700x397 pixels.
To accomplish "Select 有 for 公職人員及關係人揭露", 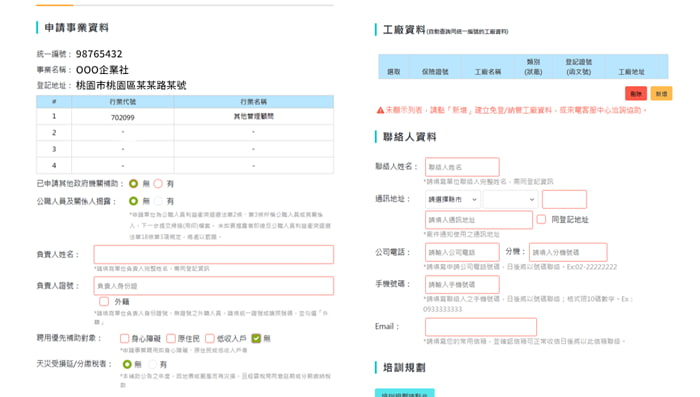I will 158,201.
